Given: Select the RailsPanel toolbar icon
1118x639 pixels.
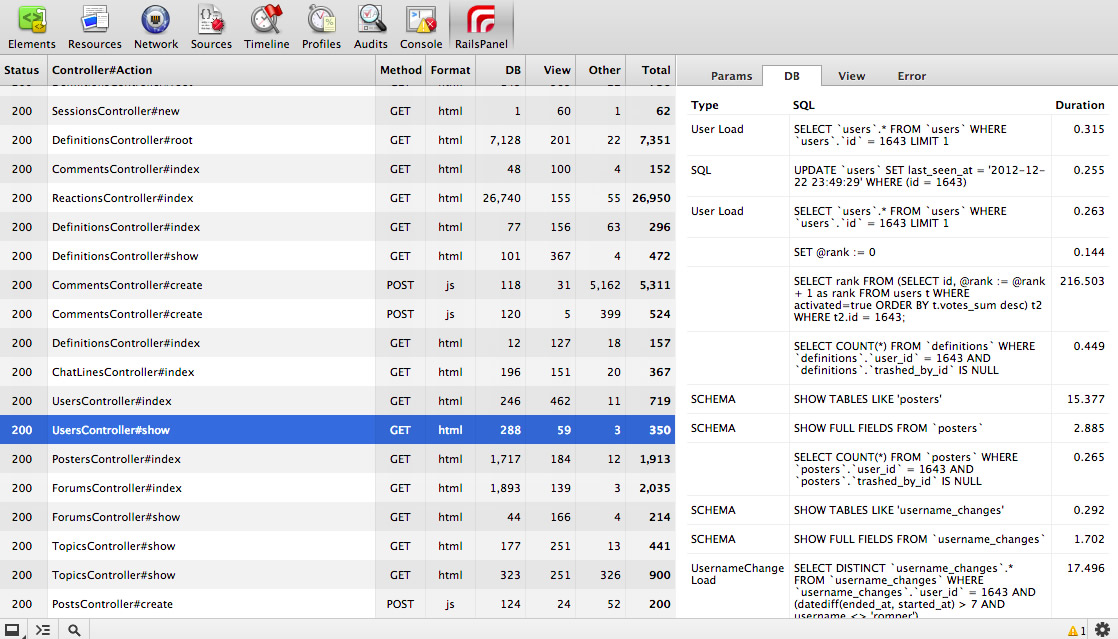Looking at the screenshot, I should [x=481, y=26].
